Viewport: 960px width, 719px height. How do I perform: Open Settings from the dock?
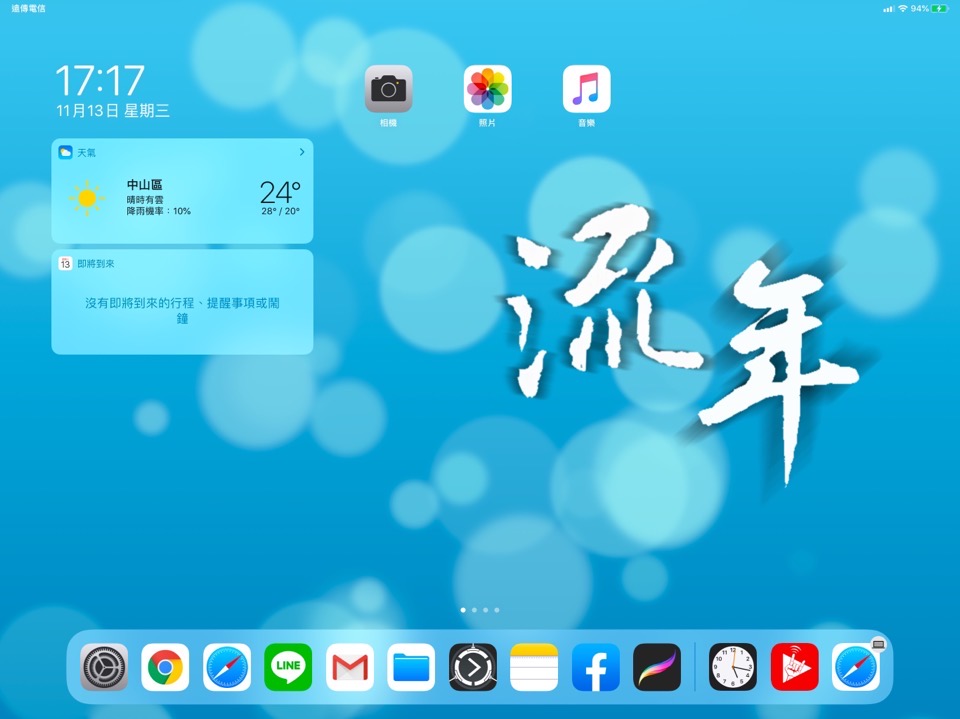(x=104, y=667)
